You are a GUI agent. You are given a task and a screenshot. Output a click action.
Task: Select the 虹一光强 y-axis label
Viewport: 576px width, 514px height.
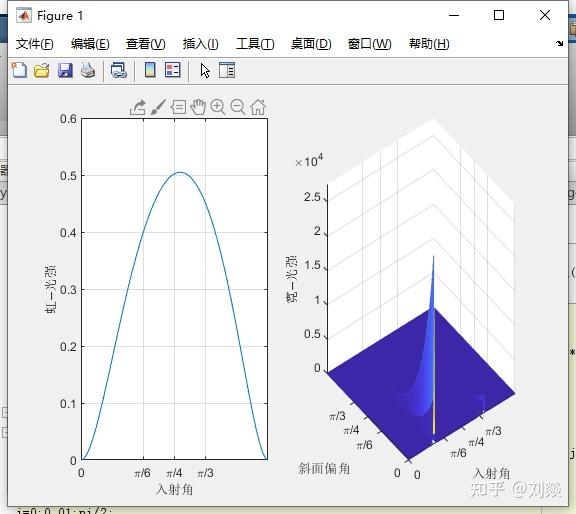[50, 290]
